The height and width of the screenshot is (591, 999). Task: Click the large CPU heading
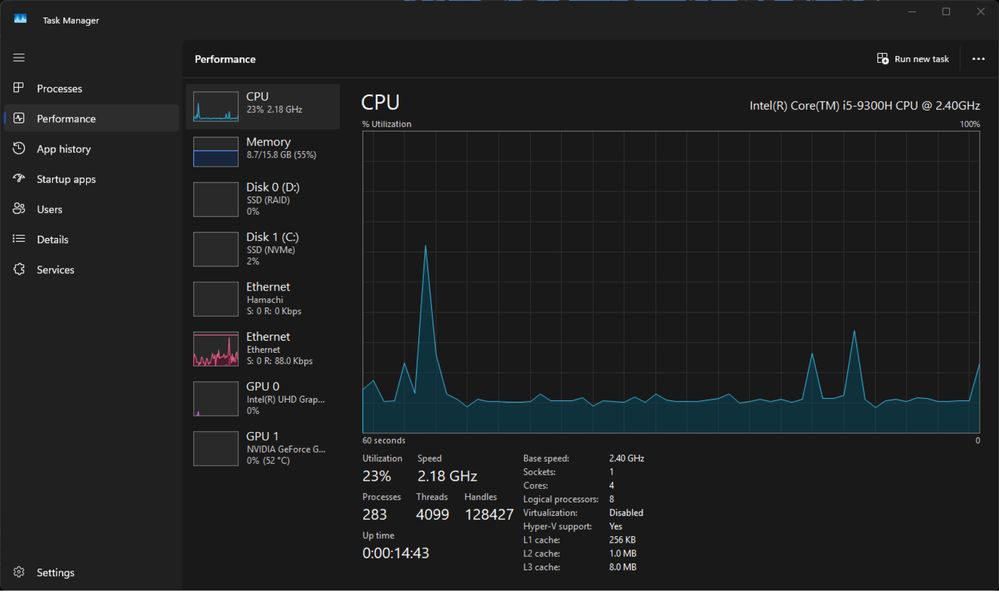380,103
